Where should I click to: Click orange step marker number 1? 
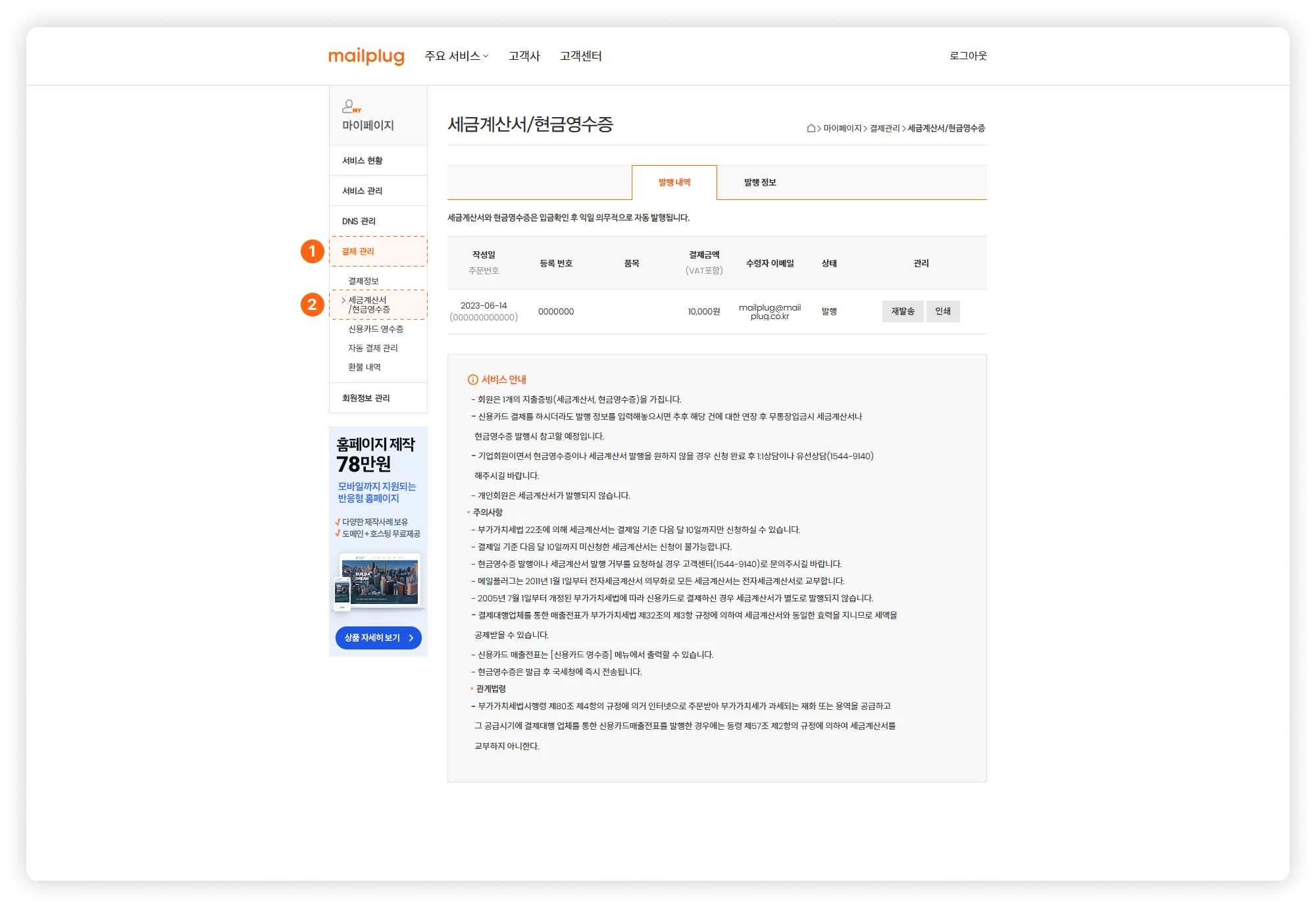(x=313, y=251)
